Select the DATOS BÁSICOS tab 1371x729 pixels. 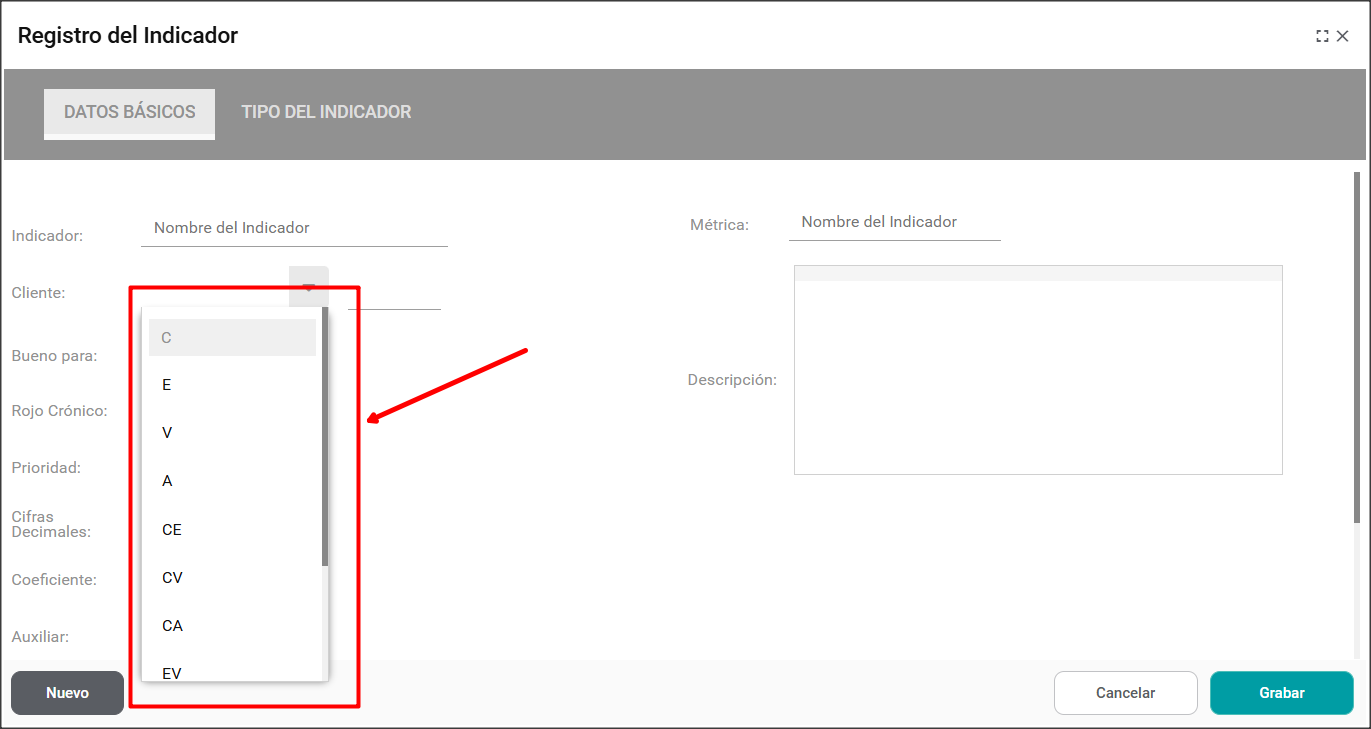(130, 112)
